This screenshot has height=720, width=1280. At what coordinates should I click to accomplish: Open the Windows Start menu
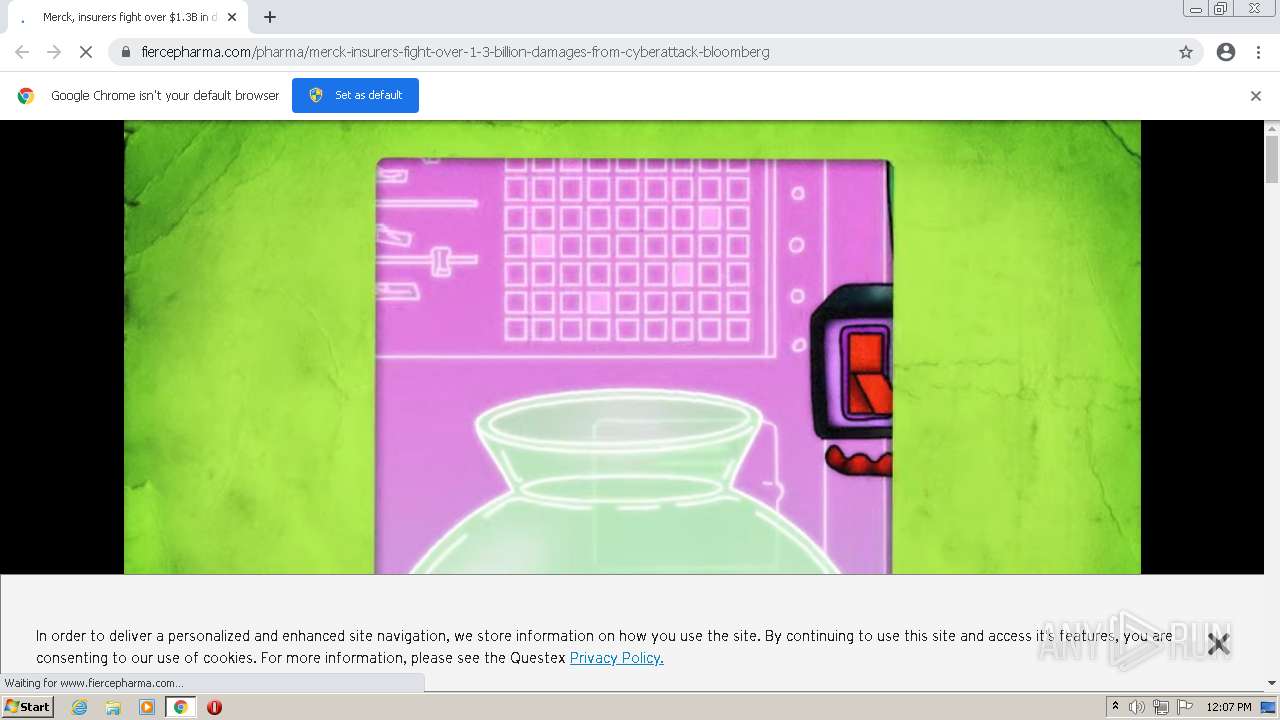tap(27, 707)
